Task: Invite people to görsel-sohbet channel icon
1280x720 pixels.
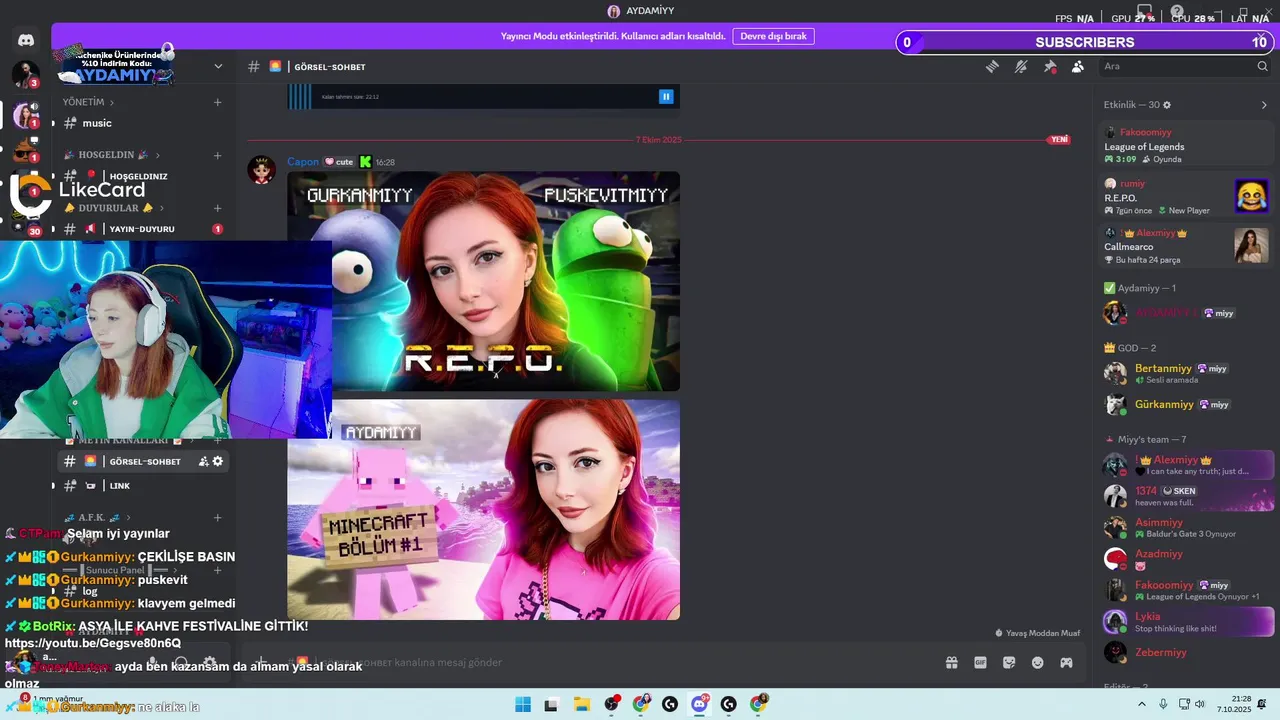Action: tap(203, 461)
